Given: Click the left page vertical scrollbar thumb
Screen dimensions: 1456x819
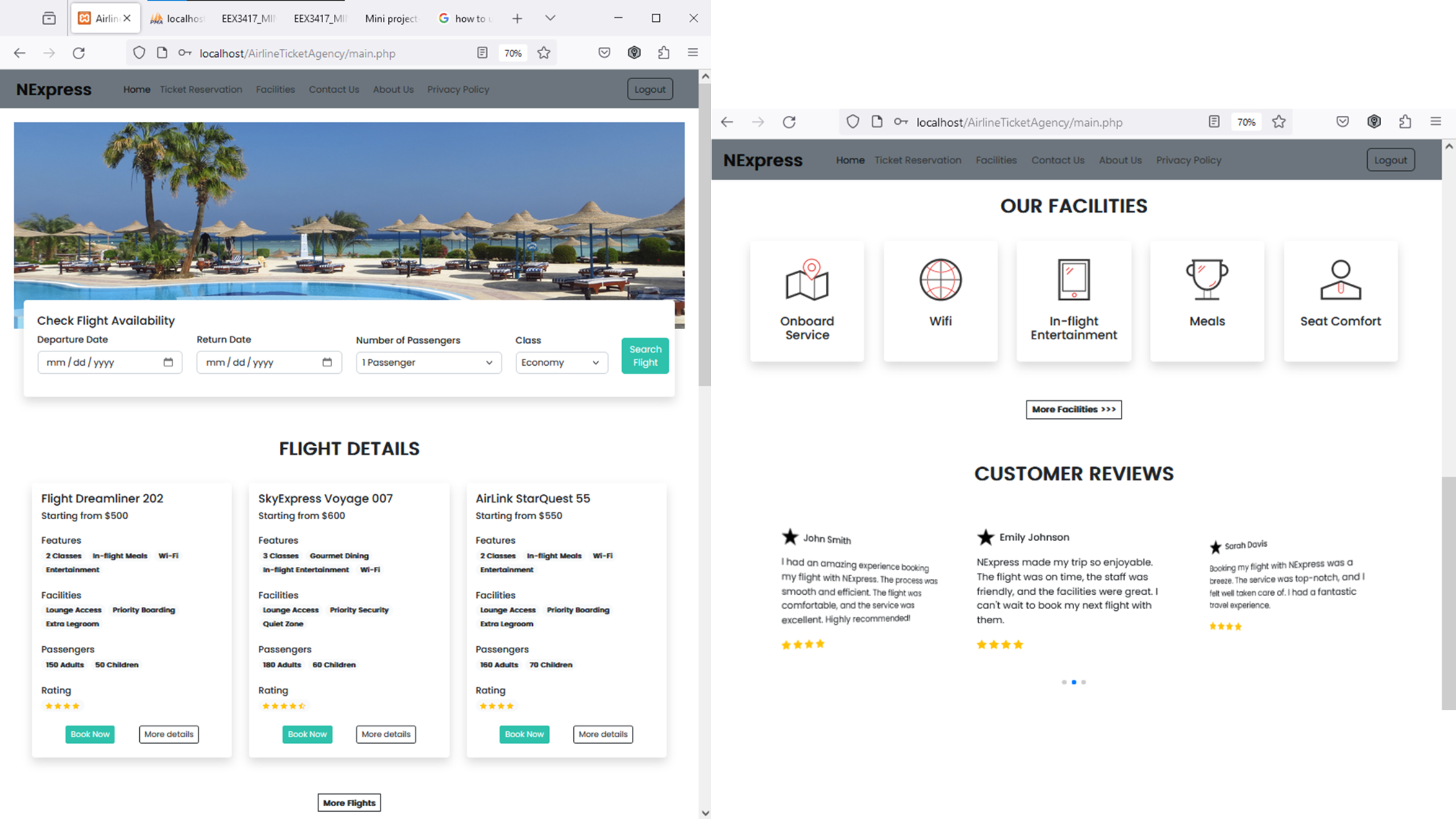Looking at the screenshot, I should (x=705, y=234).
